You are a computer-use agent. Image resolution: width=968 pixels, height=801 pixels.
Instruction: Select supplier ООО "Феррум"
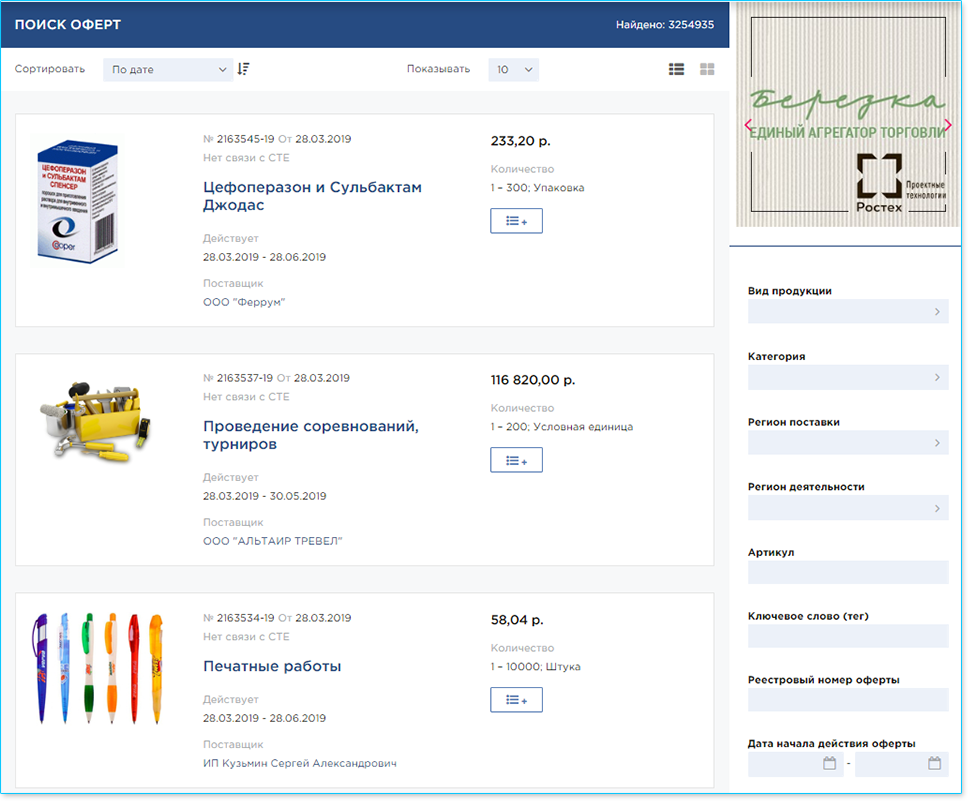244,302
